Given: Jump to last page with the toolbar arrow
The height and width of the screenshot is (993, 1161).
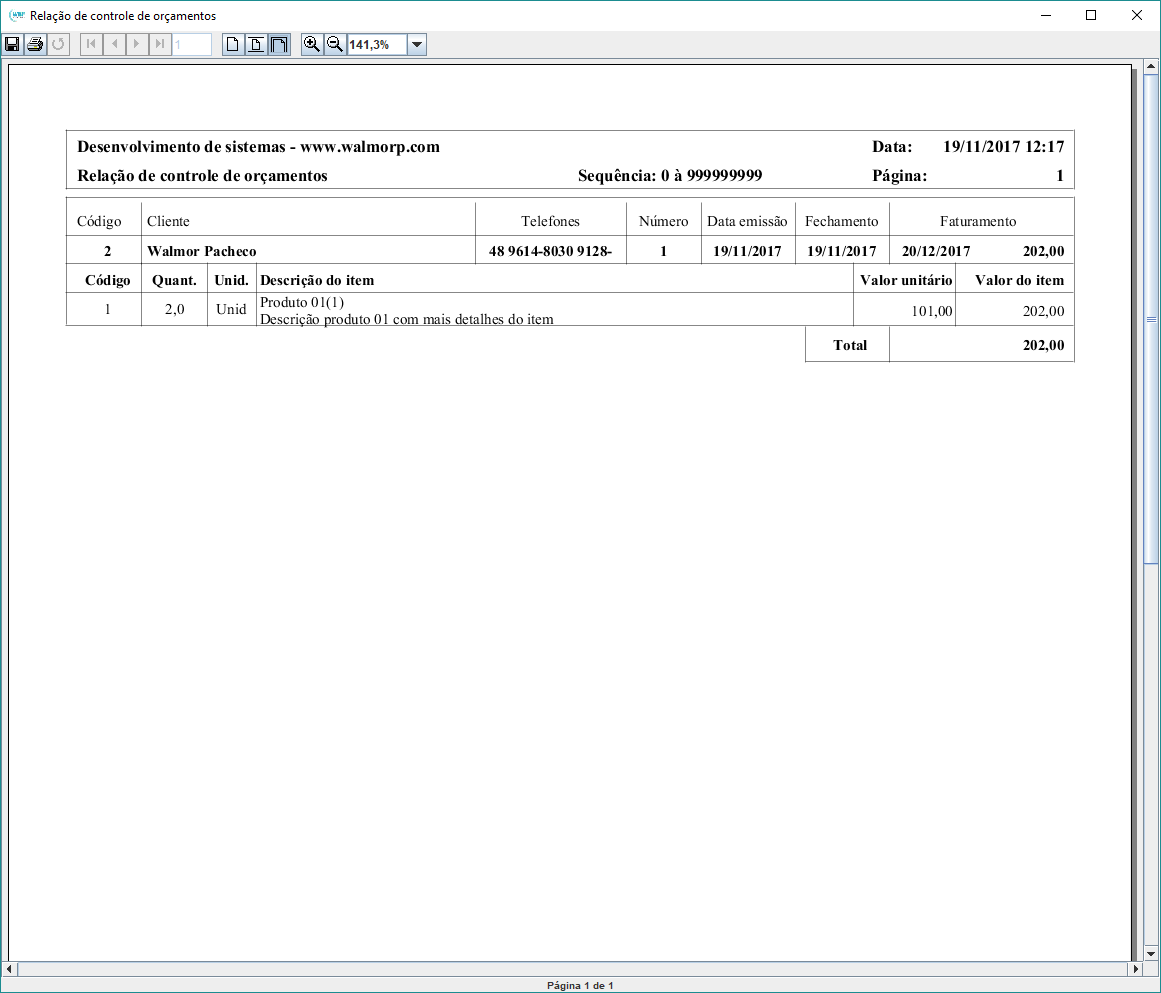Looking at the screenshot, I should pyautogui.click(x=160, y=44).
